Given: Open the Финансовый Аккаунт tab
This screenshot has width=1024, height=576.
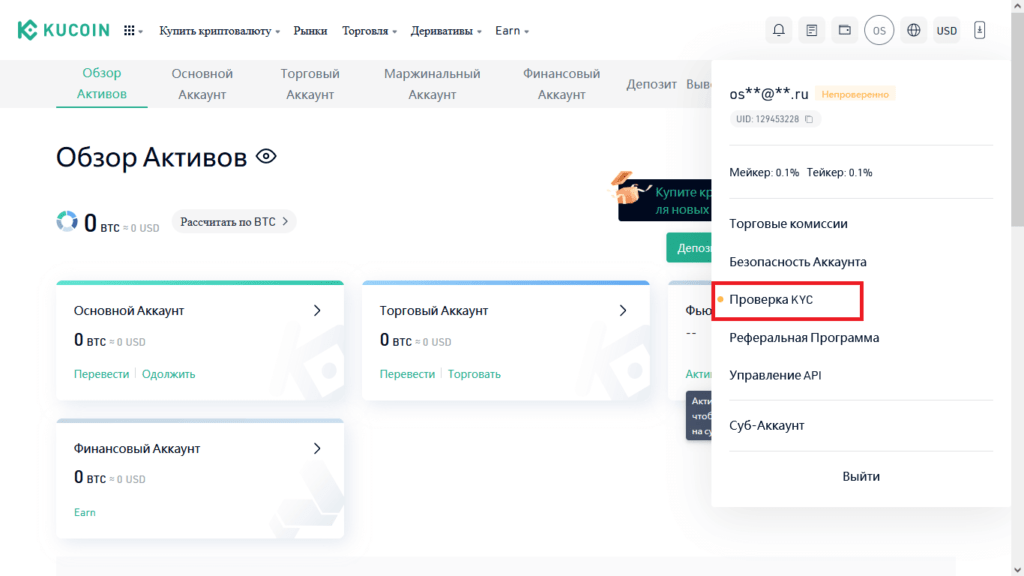Looking at the screenshot, I should click(560, 84).
